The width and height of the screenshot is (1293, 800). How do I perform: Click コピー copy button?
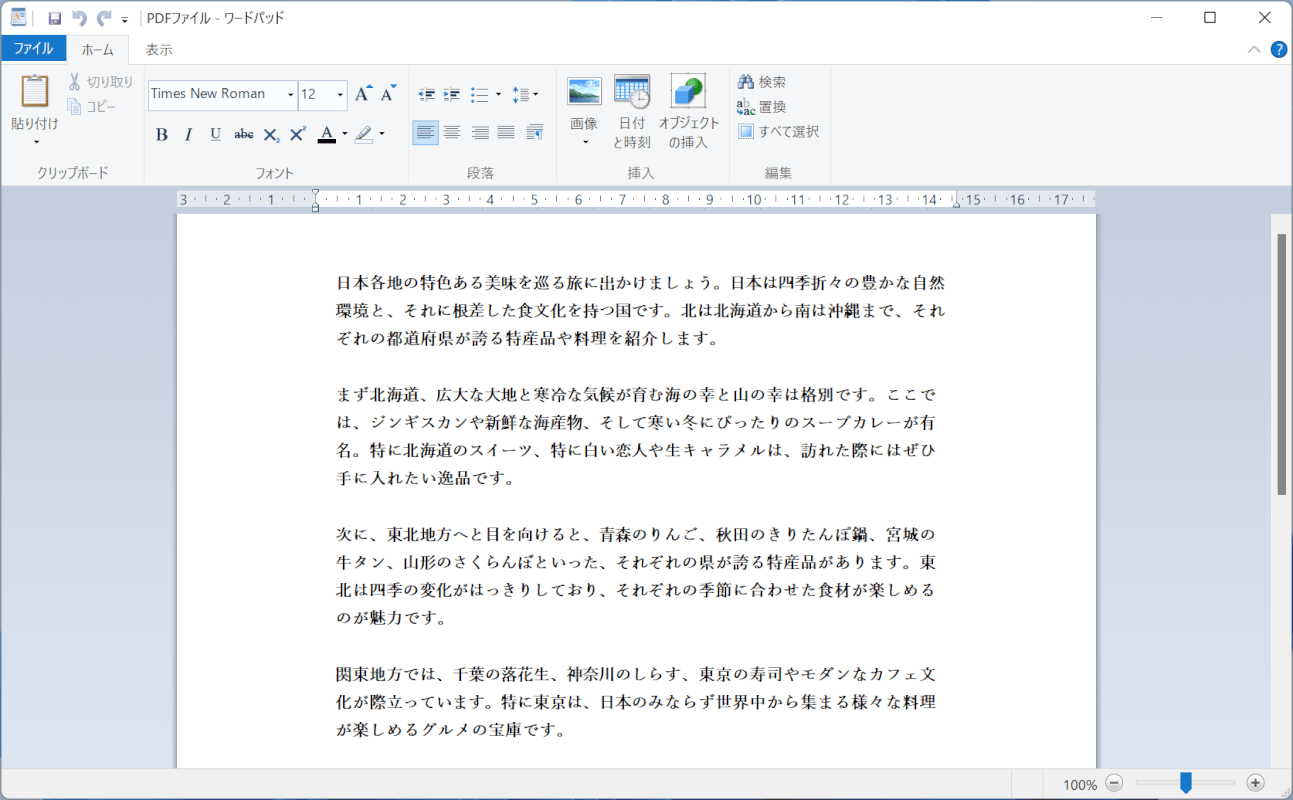click(x=92, y=107)
